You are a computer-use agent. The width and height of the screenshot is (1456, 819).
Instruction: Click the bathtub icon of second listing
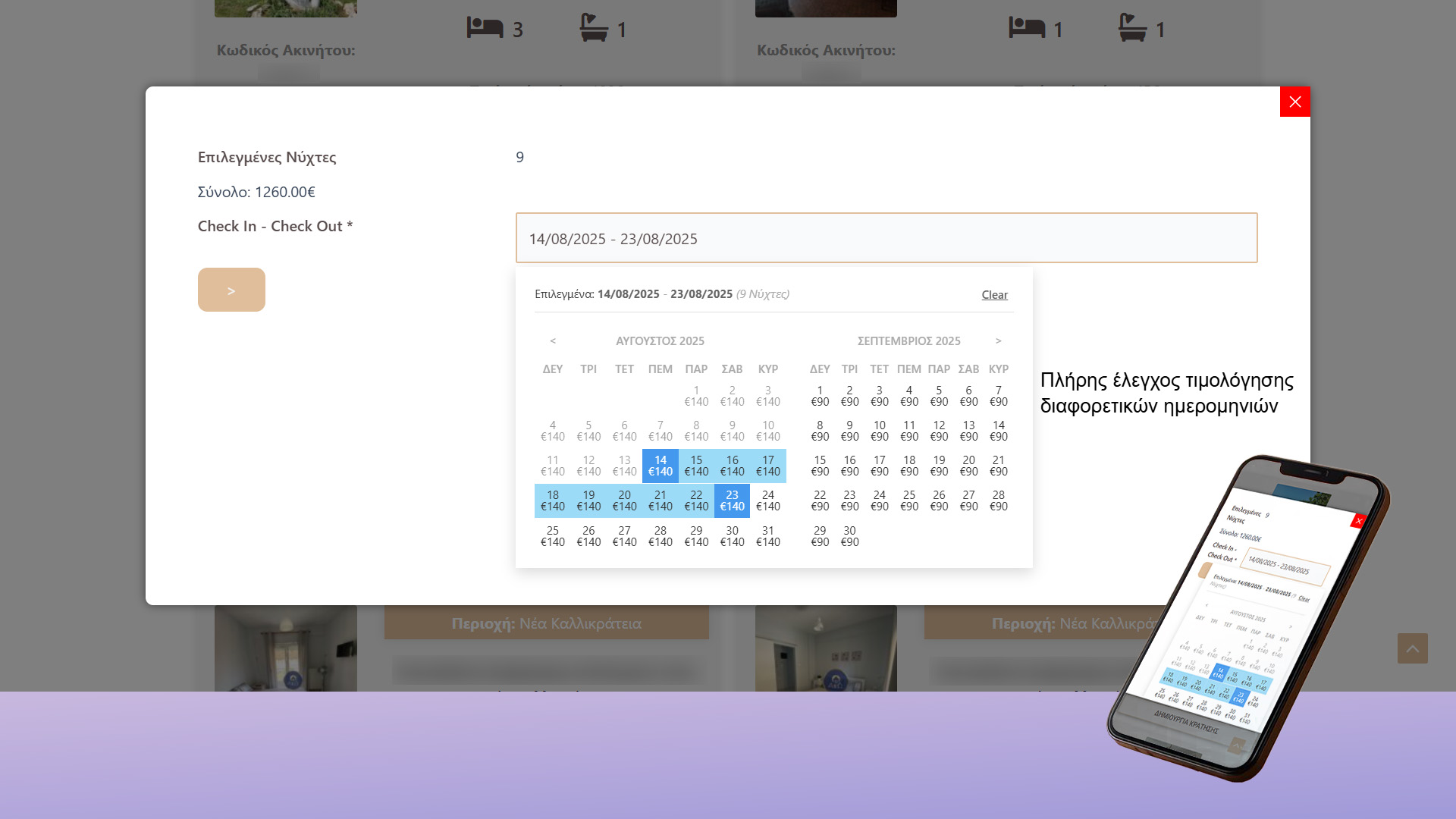pos(1132,28)
